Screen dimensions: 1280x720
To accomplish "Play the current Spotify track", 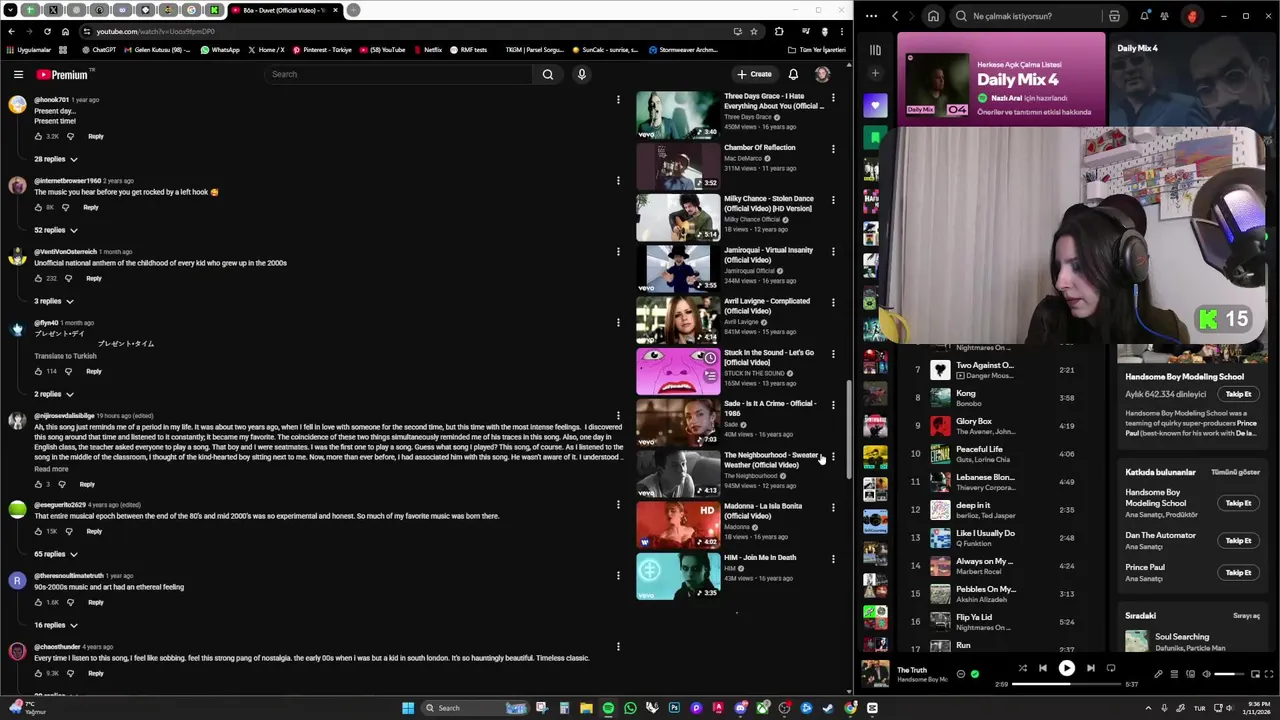I will pos(1067,668).
